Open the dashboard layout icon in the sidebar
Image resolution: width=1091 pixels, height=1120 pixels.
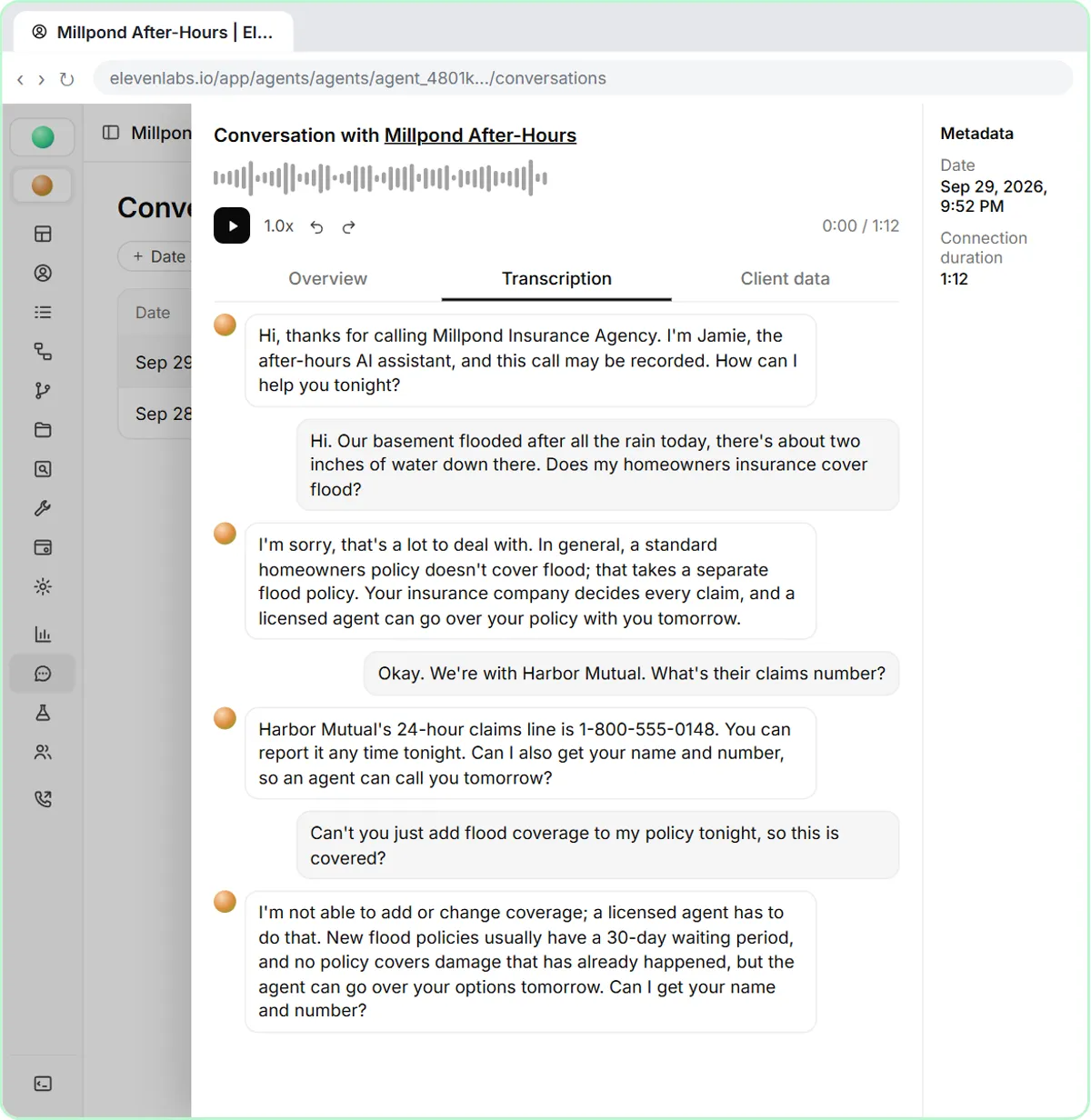[43, 234]
